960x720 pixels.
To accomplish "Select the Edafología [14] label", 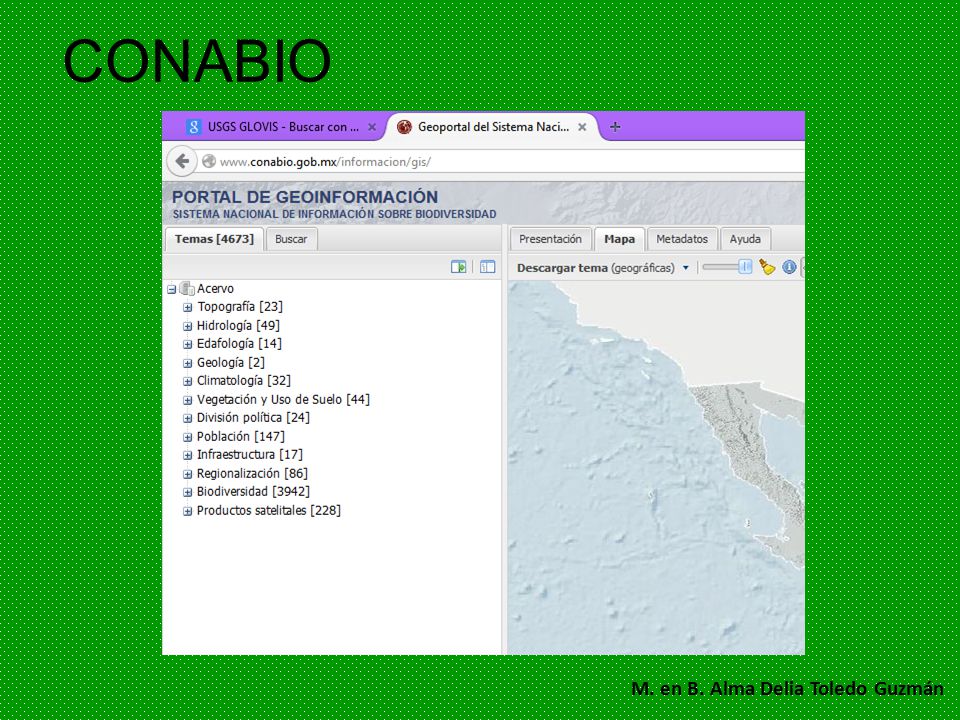I will [239, 343].
